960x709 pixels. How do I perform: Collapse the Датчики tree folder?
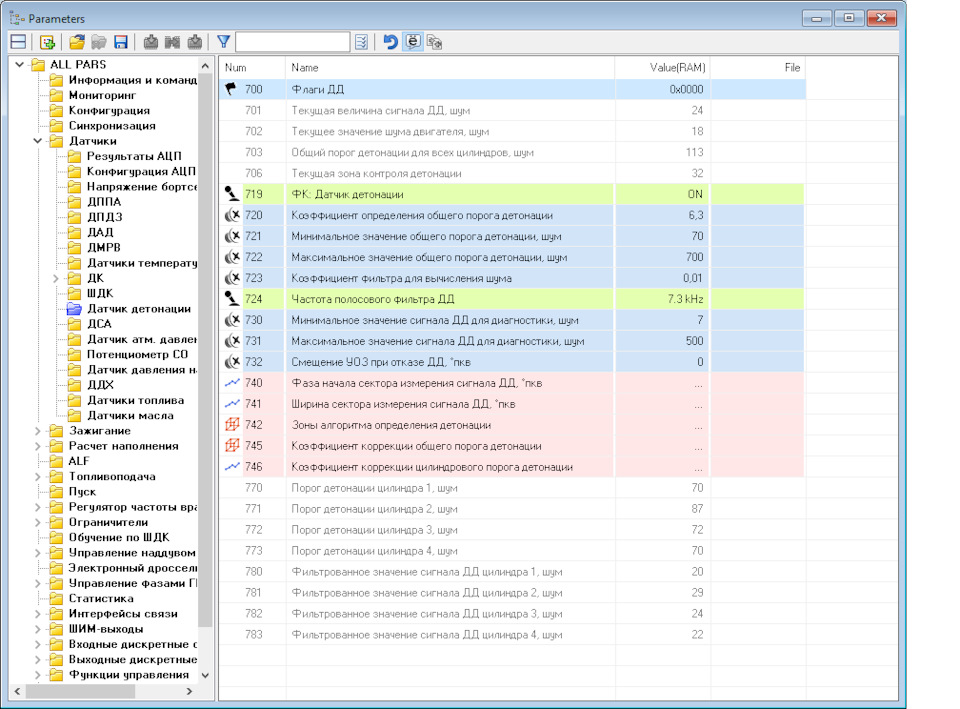pos(38,141)
